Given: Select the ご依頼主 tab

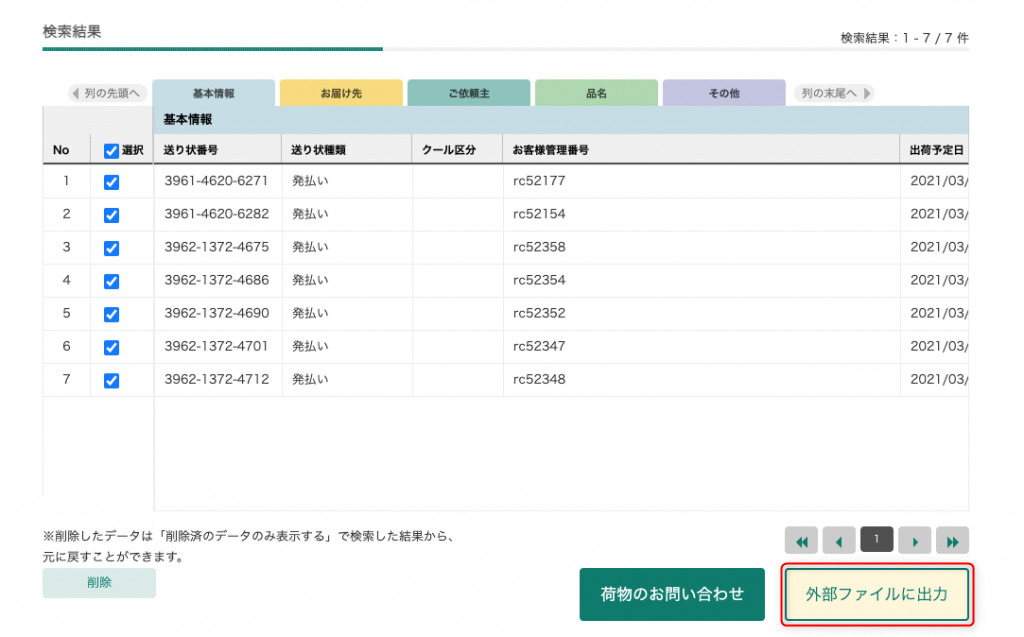Looking at the screenshot, I should tap(468, 93).
